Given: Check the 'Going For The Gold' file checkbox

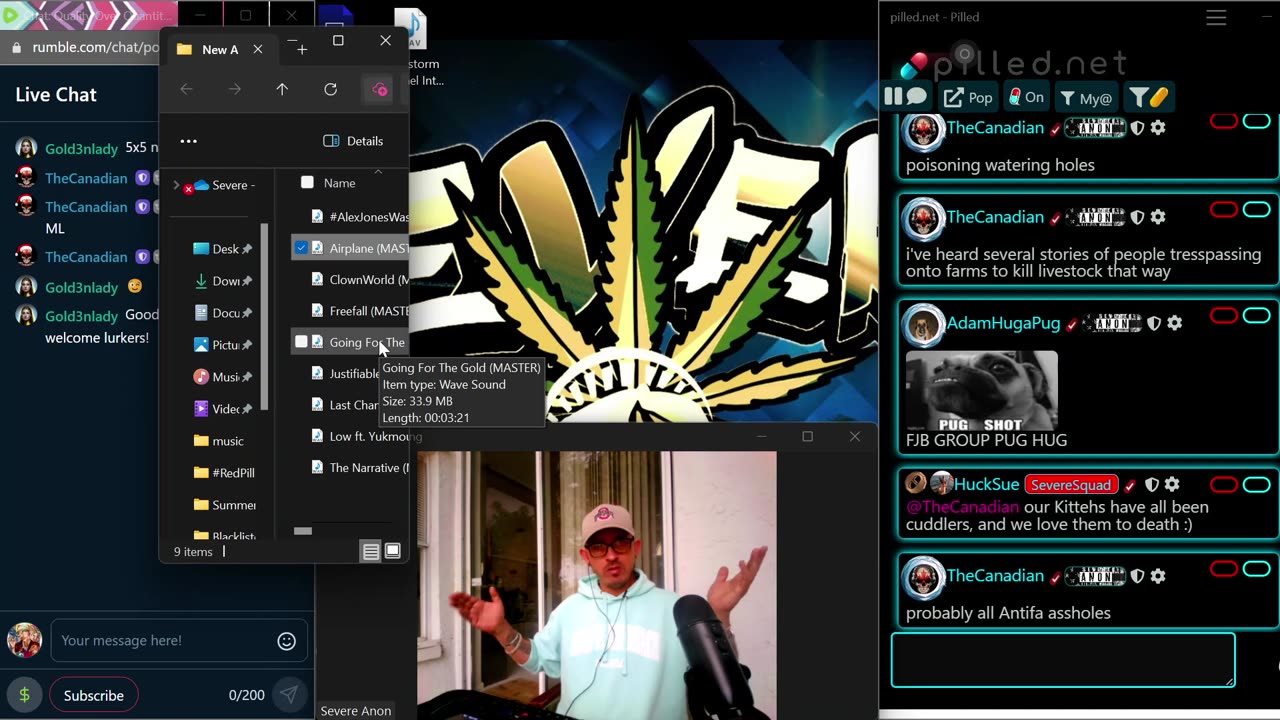Looking at the screenshot, I should (x=301, y=342).
